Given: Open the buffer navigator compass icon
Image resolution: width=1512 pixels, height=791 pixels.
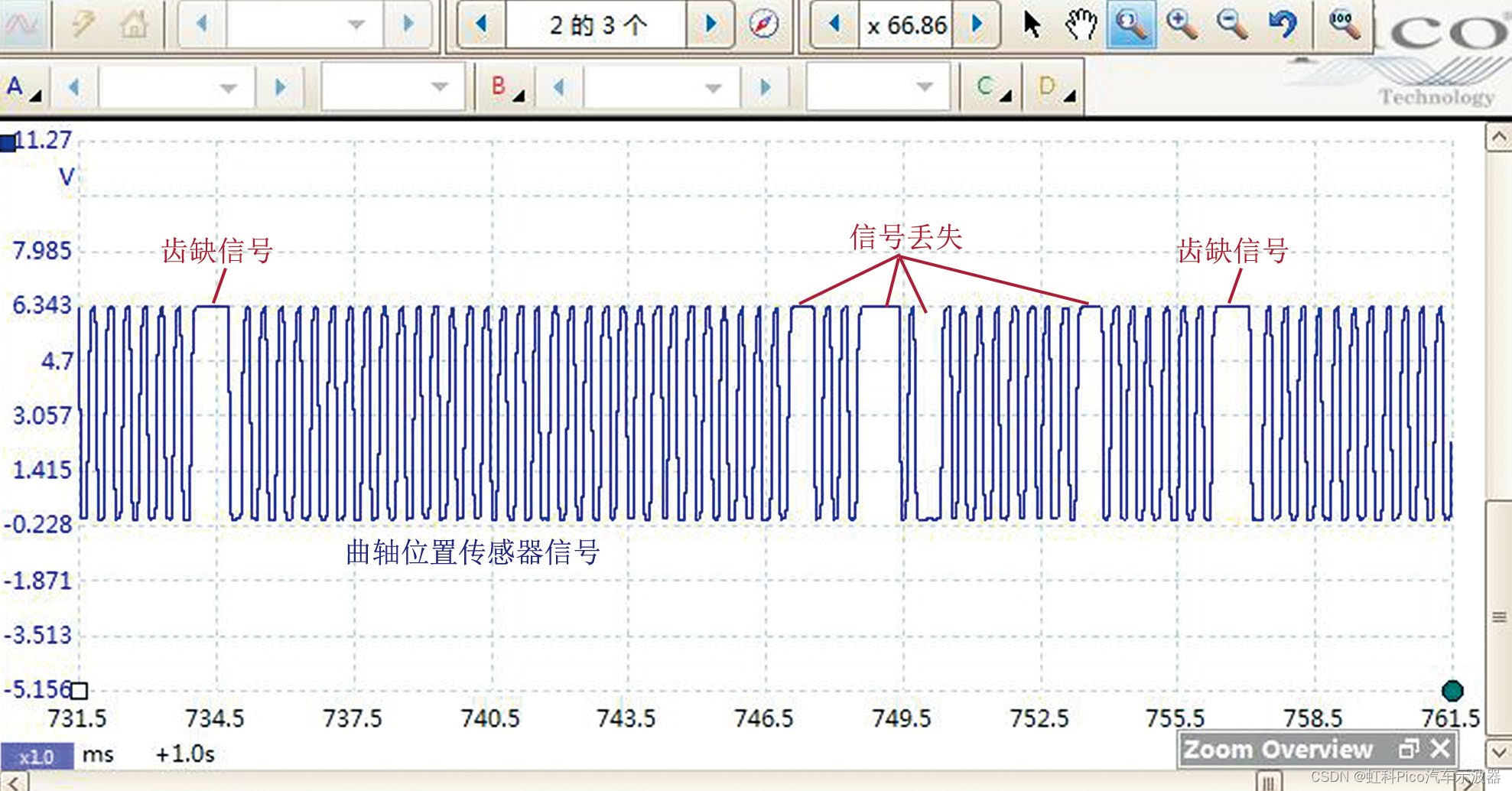Looking at the screenshot, I should (763, 24).
